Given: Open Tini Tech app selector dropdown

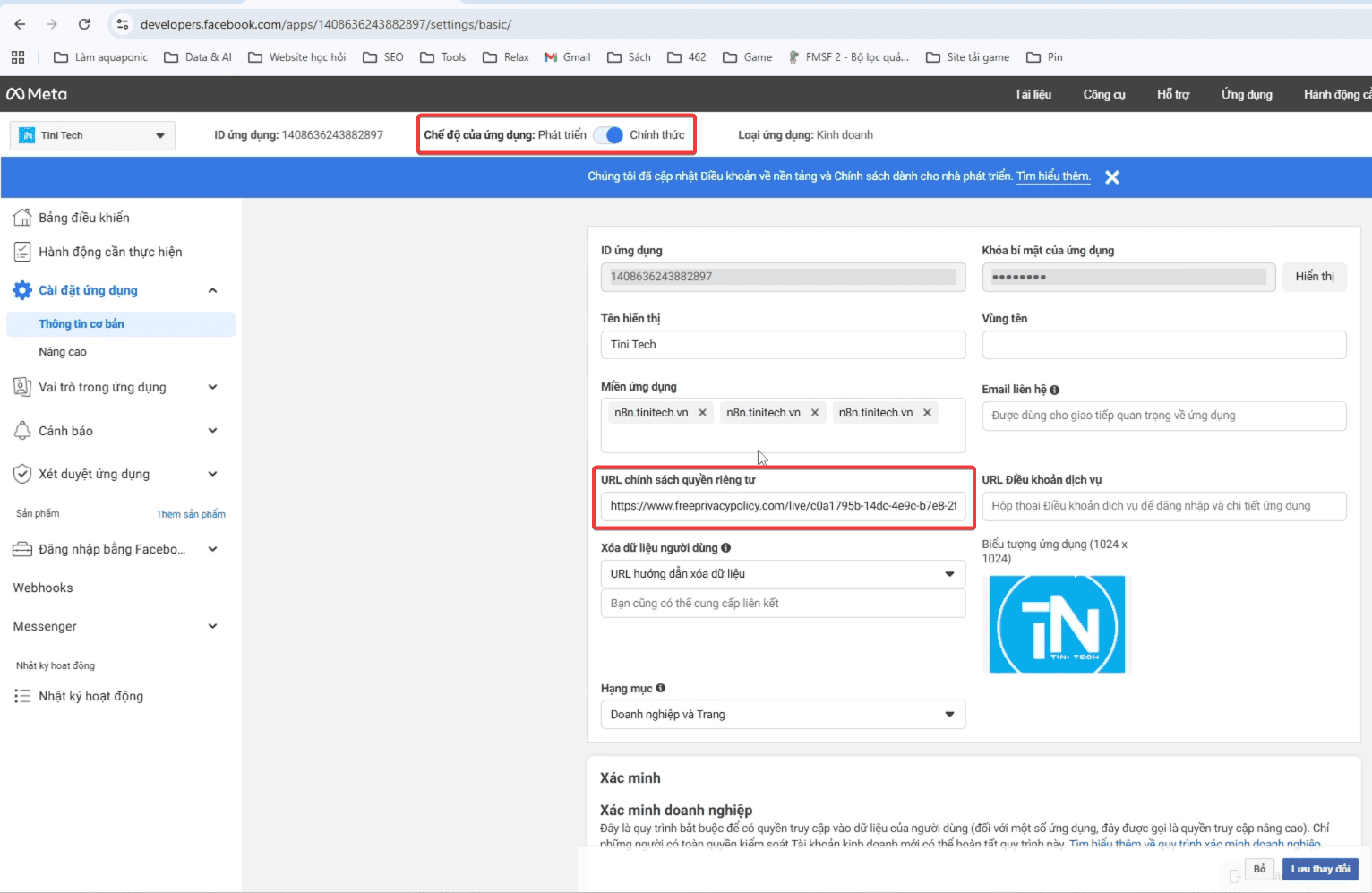Looking at the screenshot, I should (92, 135).
